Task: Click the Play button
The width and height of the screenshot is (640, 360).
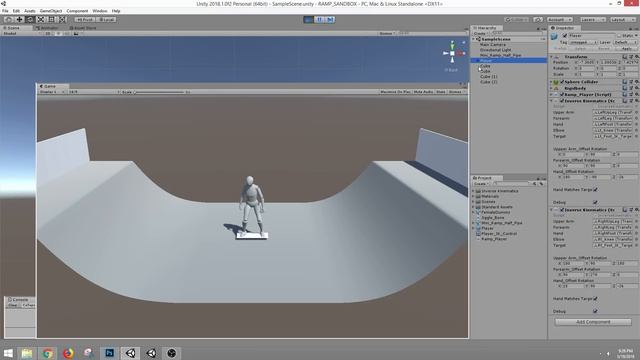Action: point(309,20)
